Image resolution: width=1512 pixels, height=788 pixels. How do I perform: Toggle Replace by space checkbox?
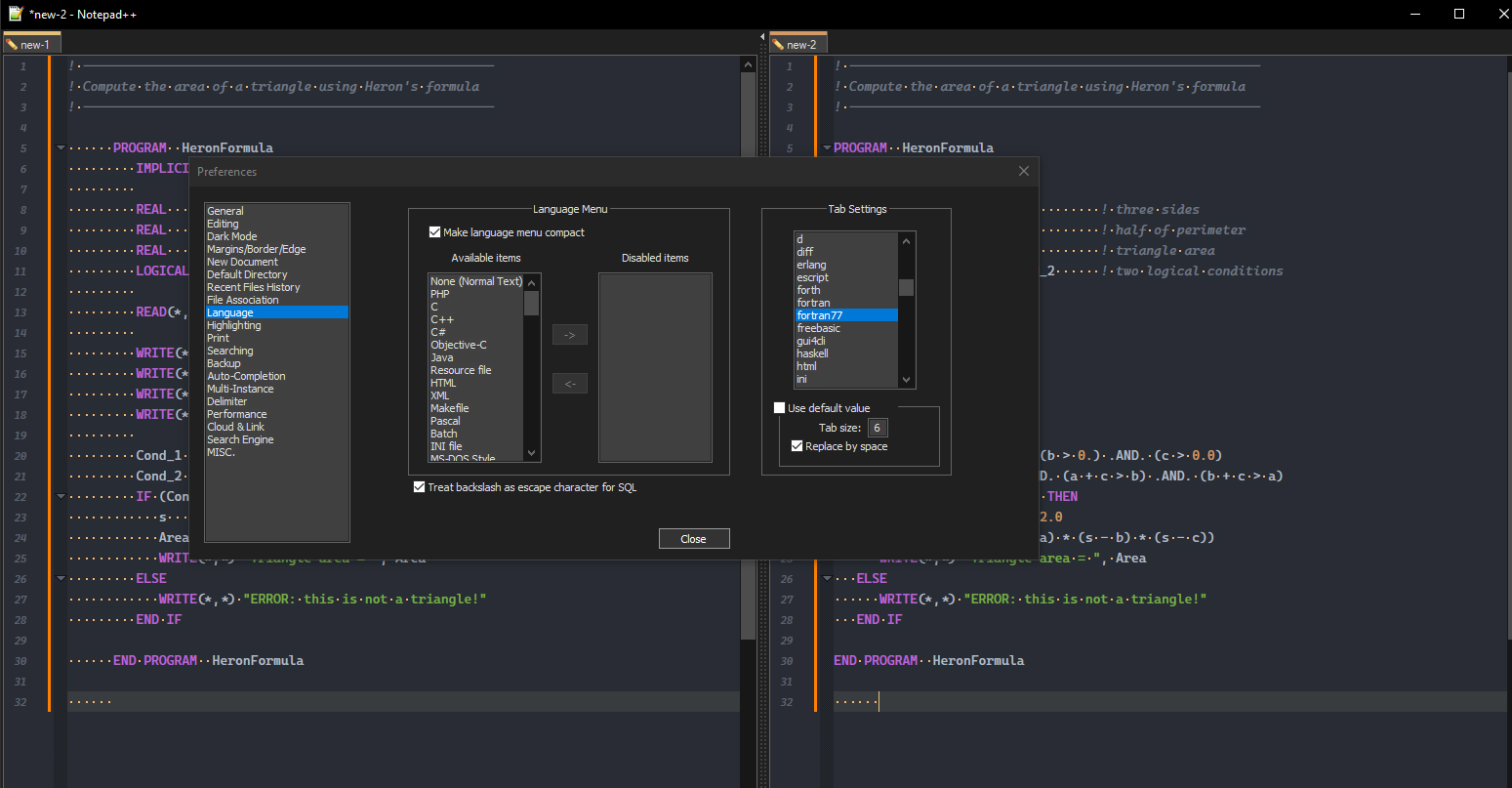pos(839,446)
